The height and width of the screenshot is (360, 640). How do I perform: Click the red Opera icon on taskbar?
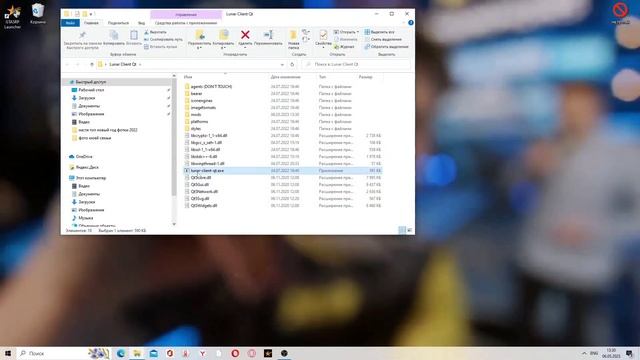(x=235, y=353)
